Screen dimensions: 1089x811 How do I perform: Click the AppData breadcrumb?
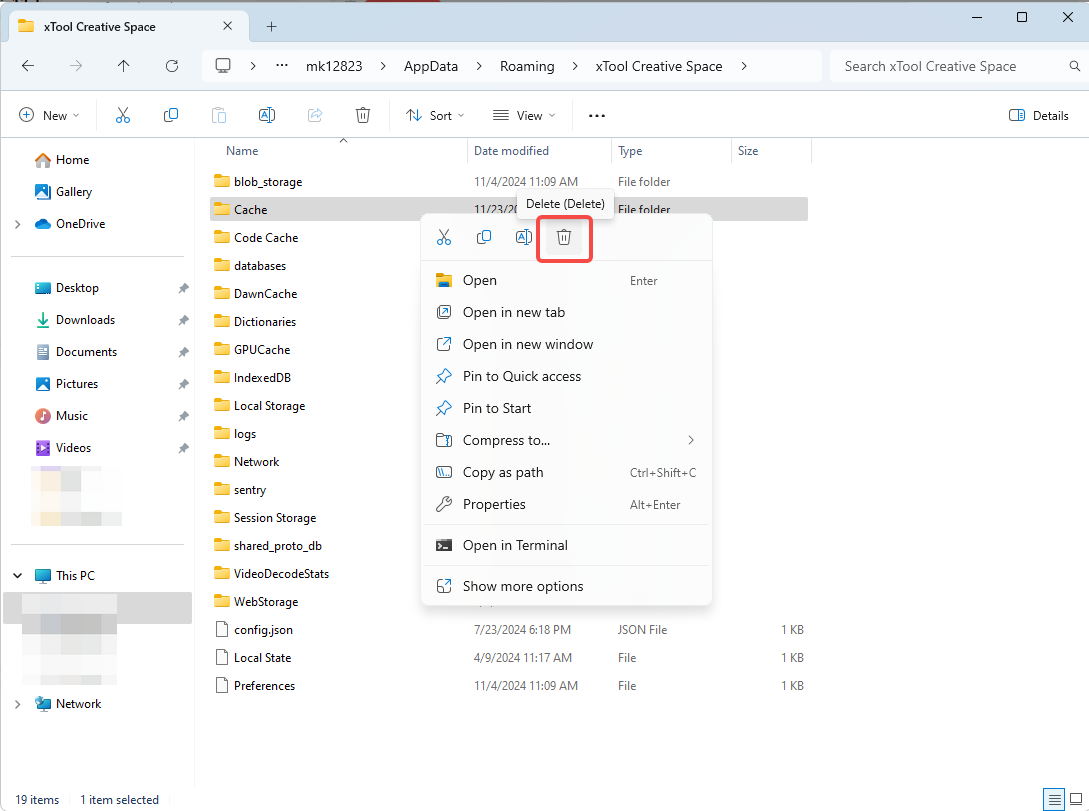coord(431,66)
